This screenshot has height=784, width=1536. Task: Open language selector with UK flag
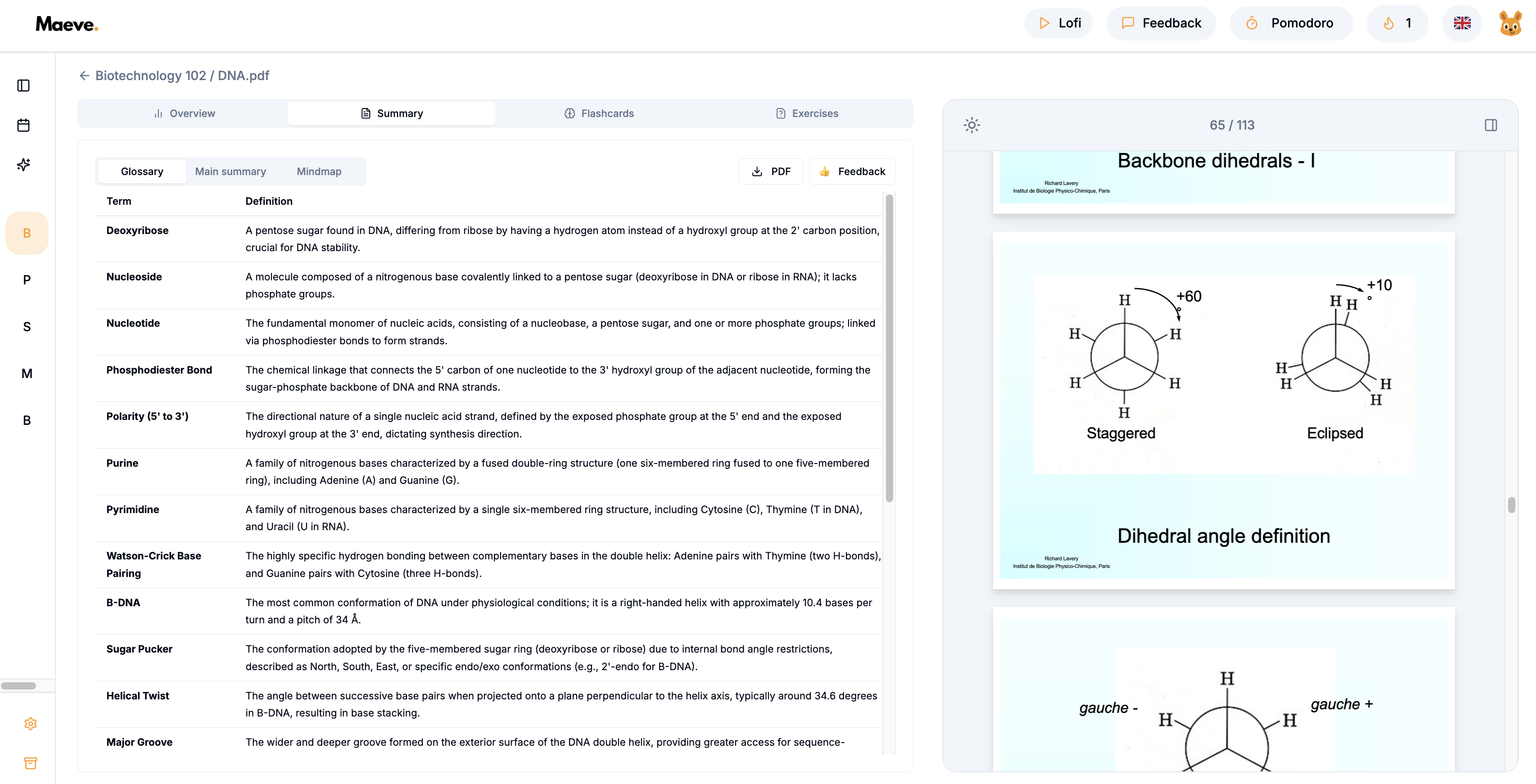tap(1461, 23)
